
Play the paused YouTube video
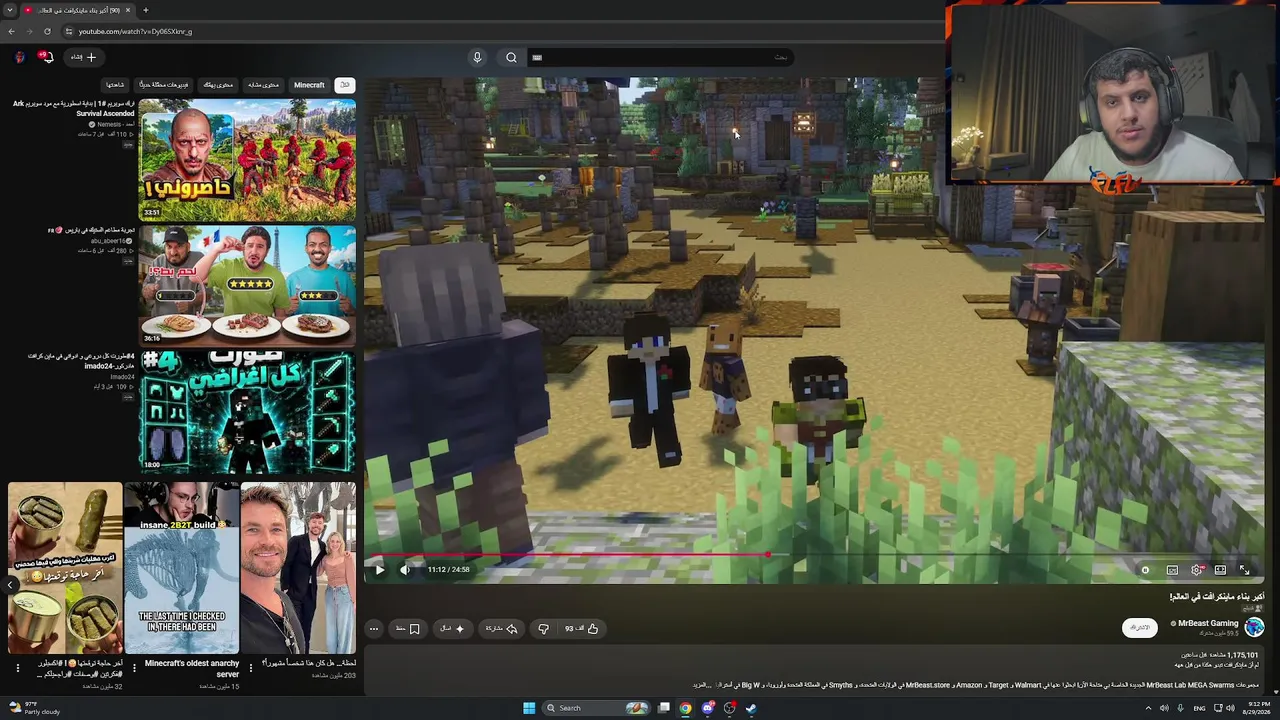point(380,570)
